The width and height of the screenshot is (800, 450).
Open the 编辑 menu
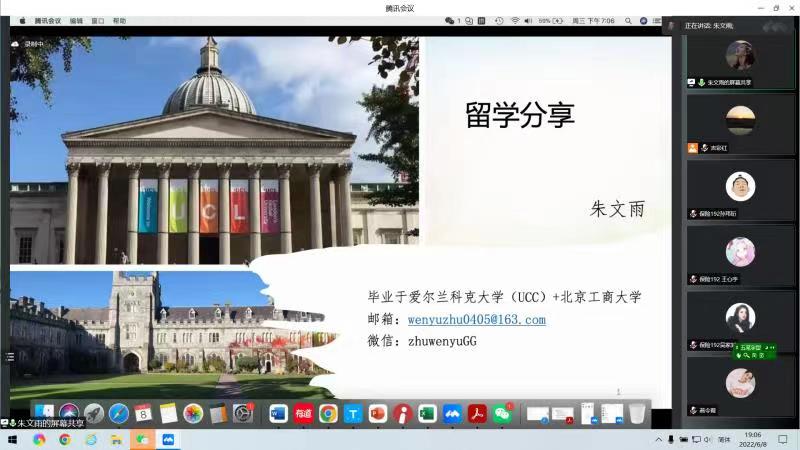tap(76, 20)
